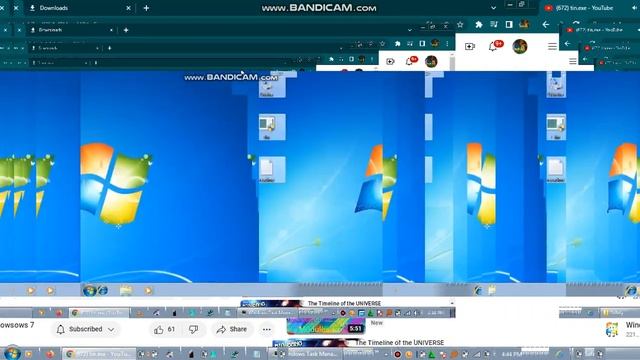
Task: Click the bookmark star in third nested toolbar
Action: (382, 43)
